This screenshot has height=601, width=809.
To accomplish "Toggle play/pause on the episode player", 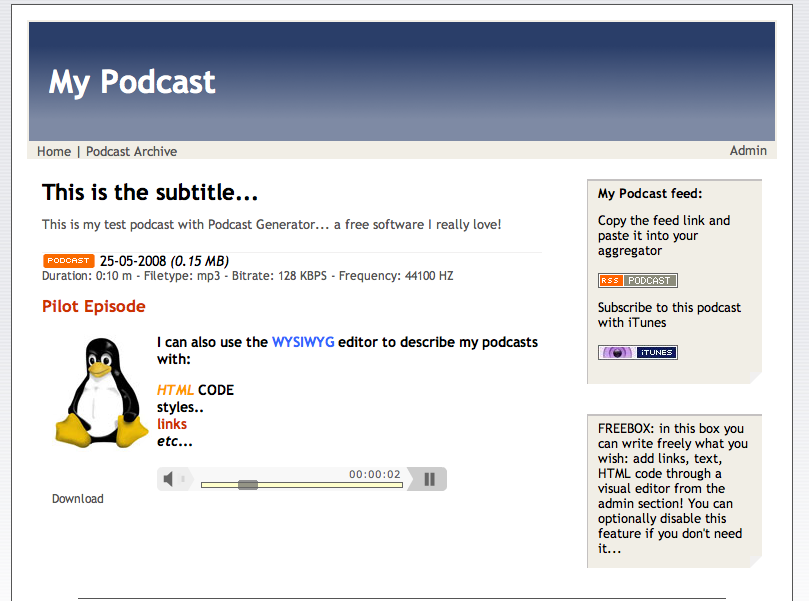I will [430, 478].
